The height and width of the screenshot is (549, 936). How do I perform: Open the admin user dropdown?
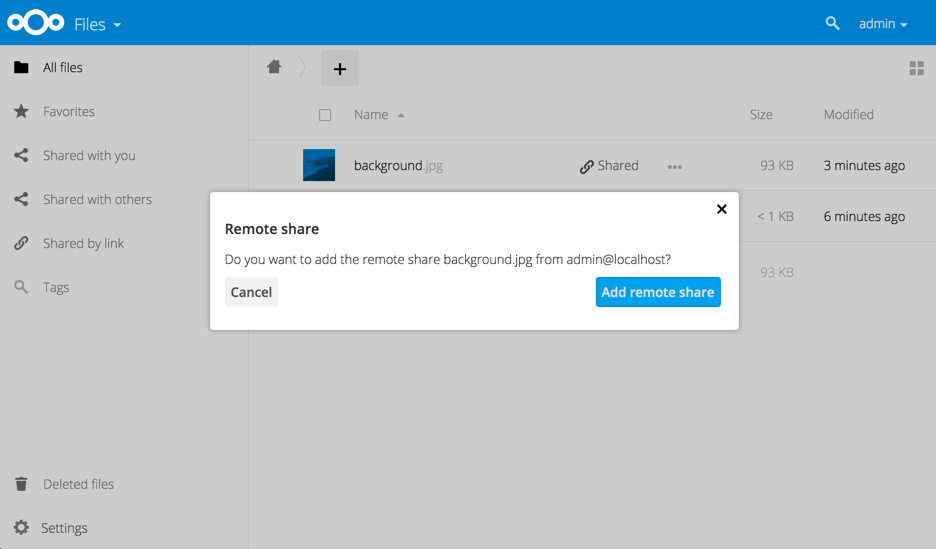[883, 24]
